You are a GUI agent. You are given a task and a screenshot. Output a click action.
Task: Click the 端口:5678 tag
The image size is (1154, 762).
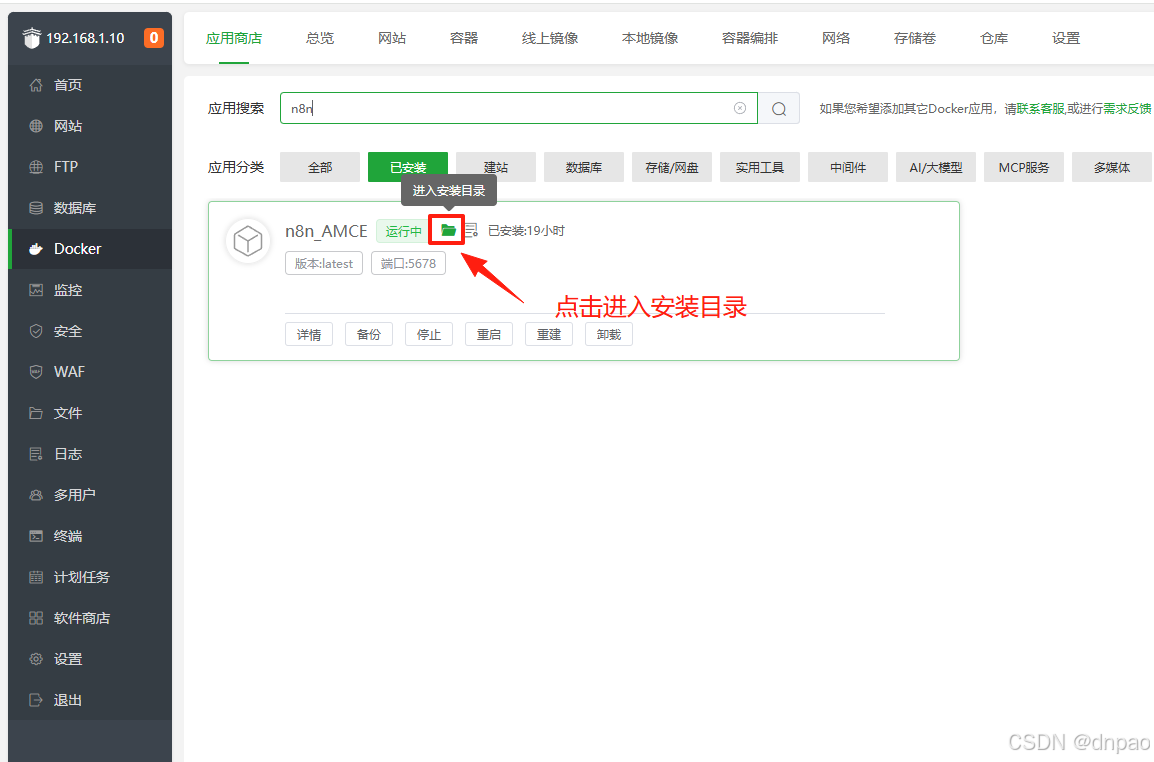(x=408, y=263)
